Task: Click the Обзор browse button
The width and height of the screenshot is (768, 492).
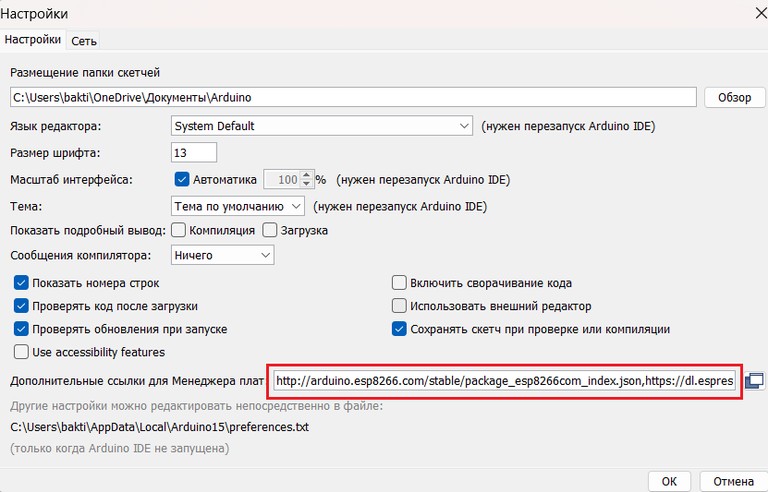Action: (734, 98)
